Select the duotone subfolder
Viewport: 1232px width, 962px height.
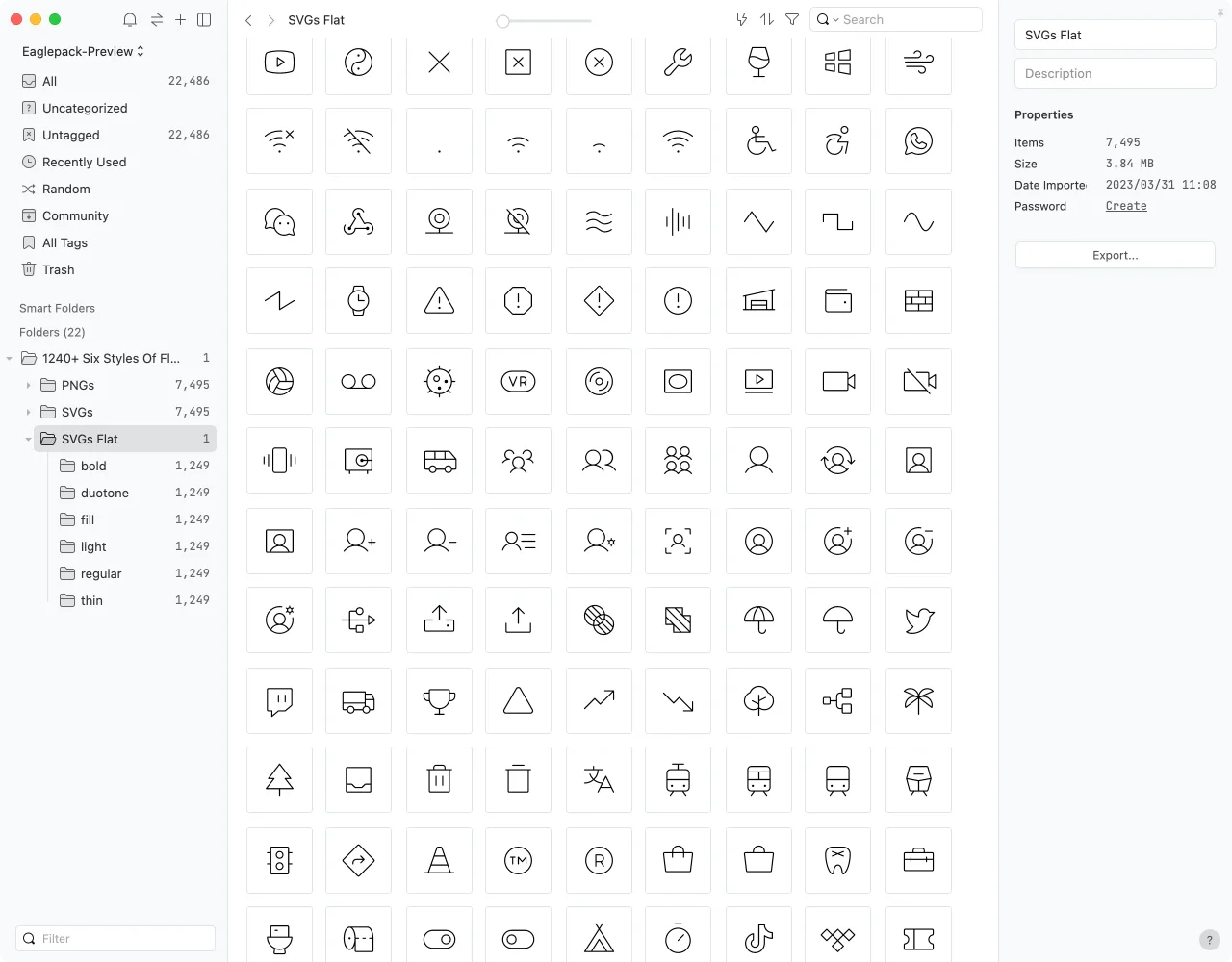click(104, 493)
